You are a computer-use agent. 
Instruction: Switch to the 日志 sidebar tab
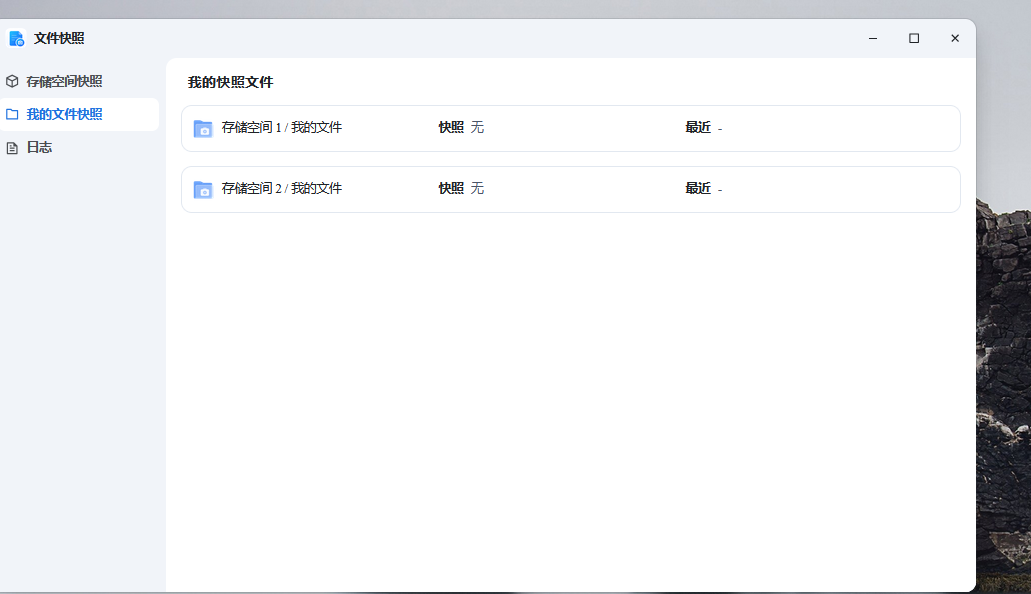pos(79,147)
